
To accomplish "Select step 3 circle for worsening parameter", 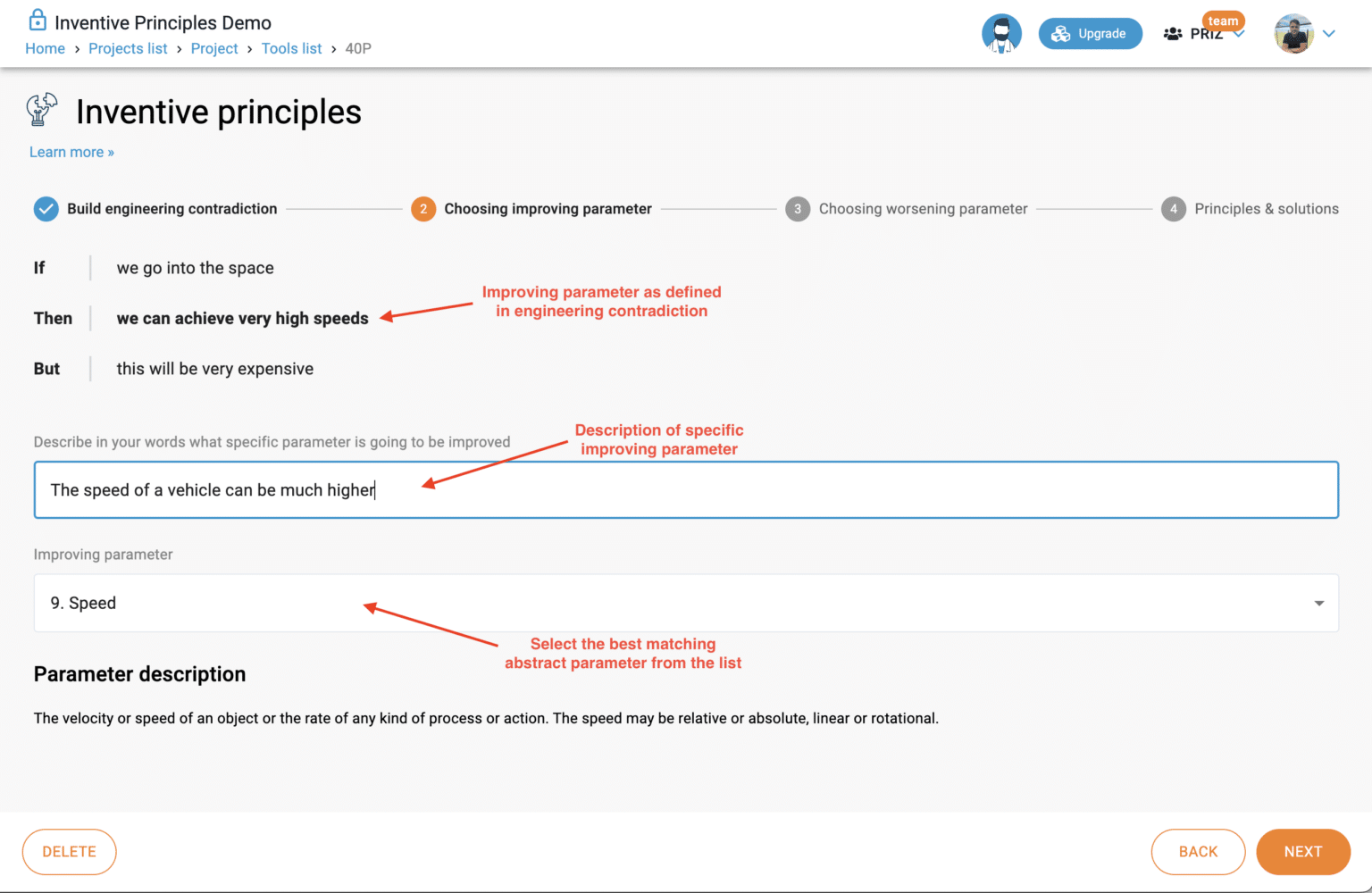I will (798, 209).
